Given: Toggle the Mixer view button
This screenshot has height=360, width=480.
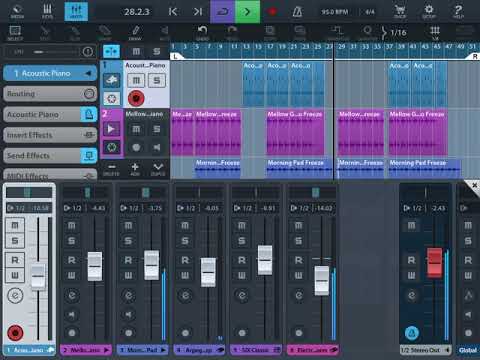Looking at the screenshot, I should (x=76, y=11).
